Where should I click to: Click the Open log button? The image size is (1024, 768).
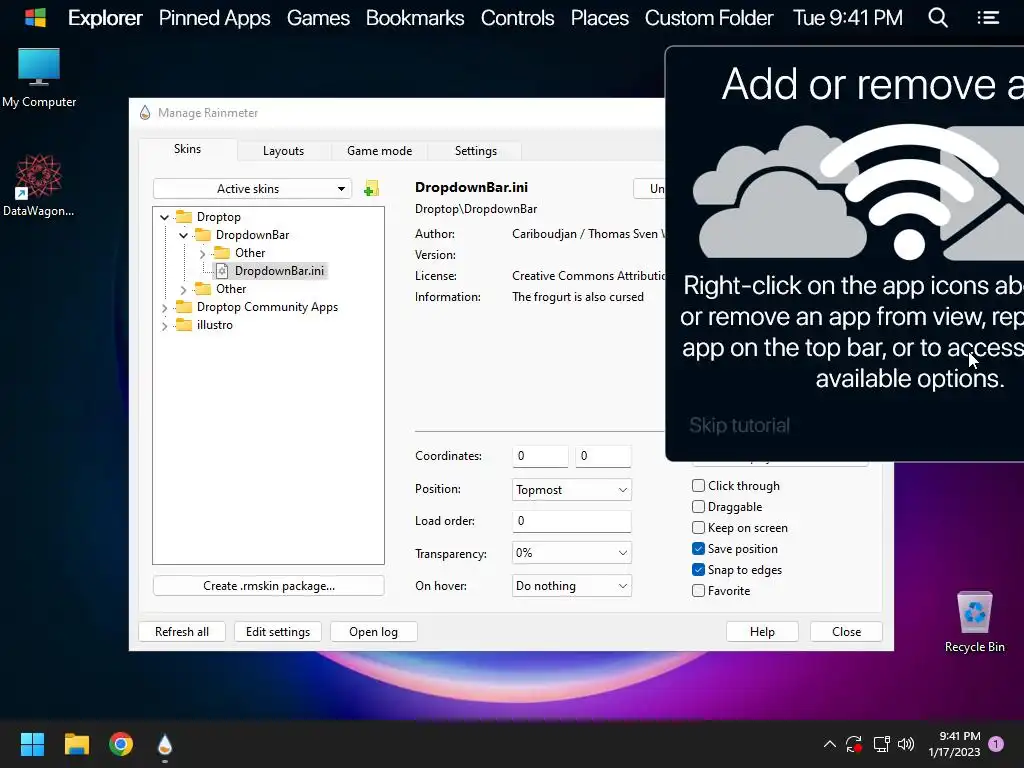click(x=373, y=632)
